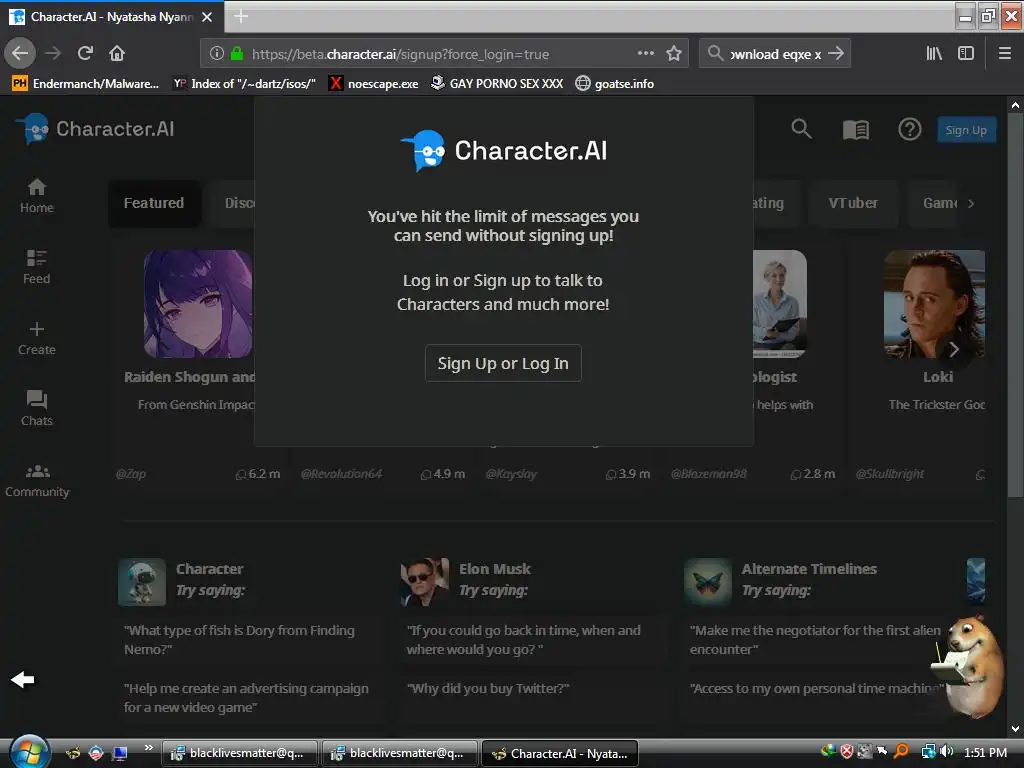Open the noescape.exe bookmark
The image size is (1024, 768).
(x=373, y=84)
